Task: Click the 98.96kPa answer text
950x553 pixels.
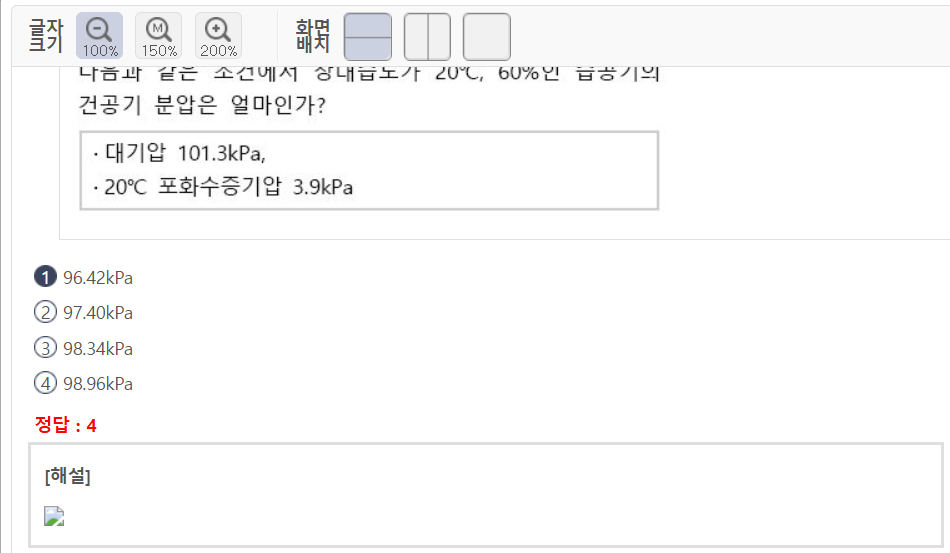Action: point(98,383)
